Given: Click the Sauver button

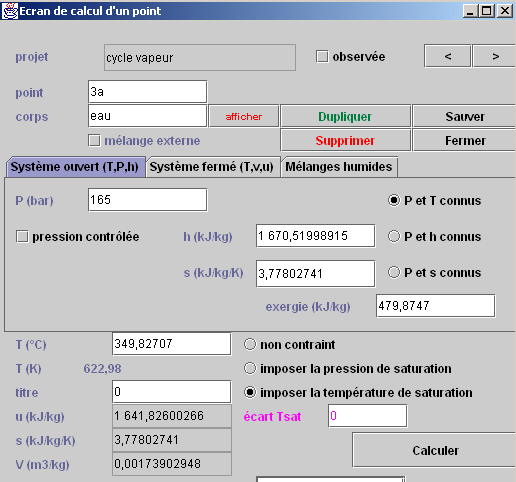Looking at the screenshot, I should point(465,116).
